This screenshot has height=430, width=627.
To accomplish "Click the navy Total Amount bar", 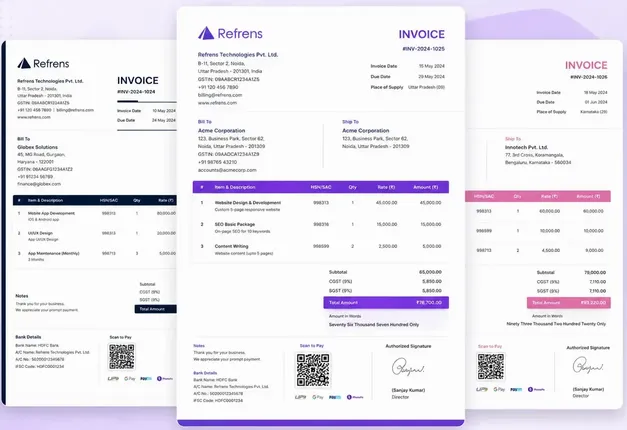I will 156,309.
